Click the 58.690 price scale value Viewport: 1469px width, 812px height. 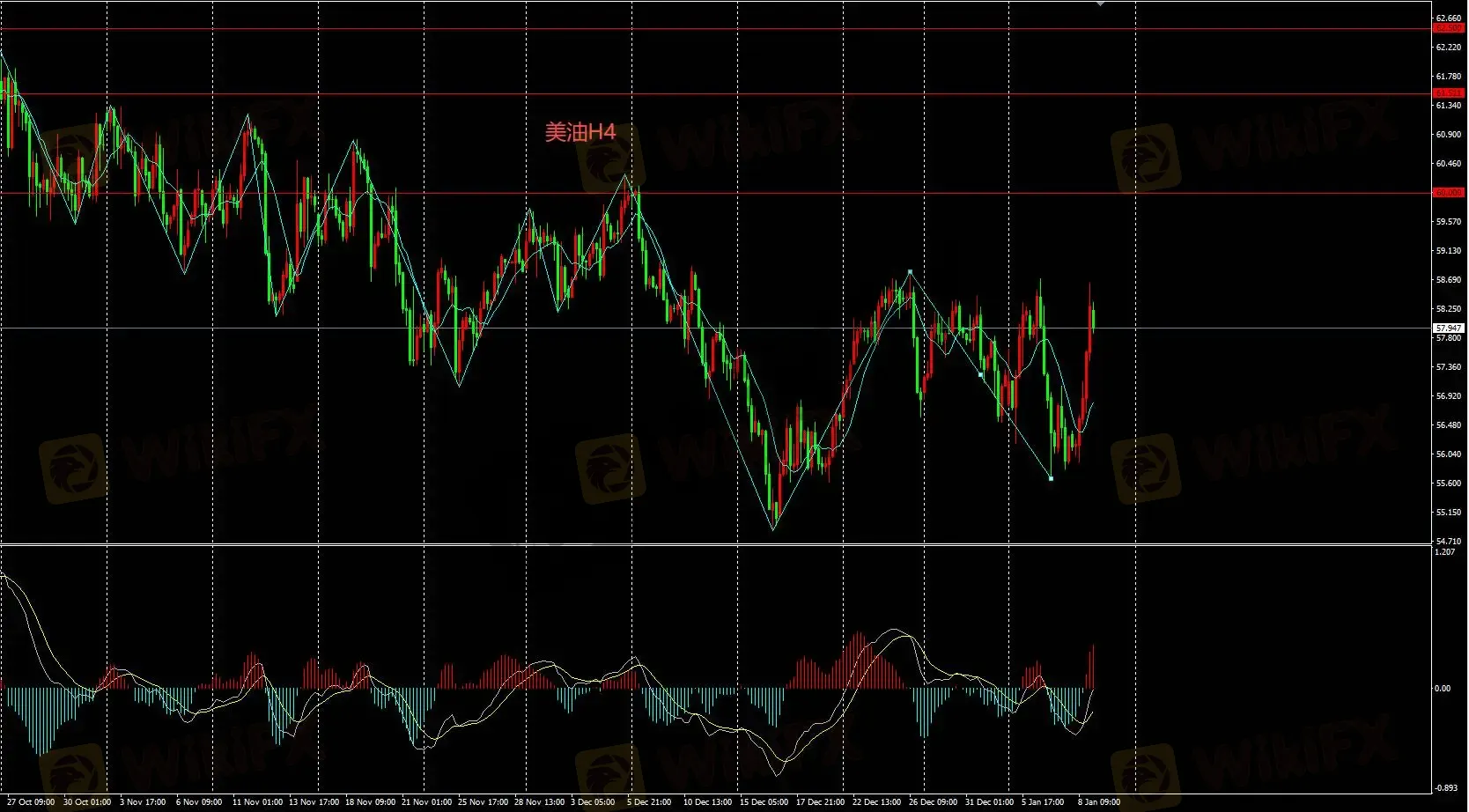click(1449, 280)
